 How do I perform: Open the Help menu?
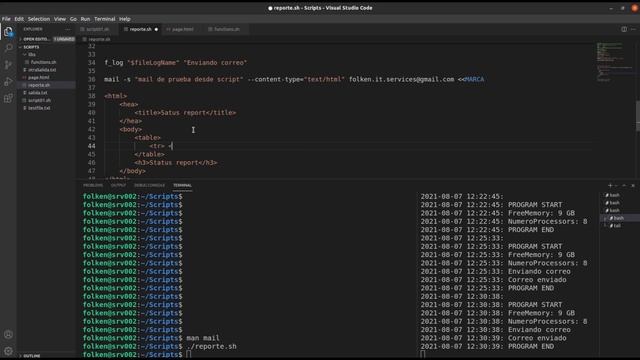tap(124, 19)
